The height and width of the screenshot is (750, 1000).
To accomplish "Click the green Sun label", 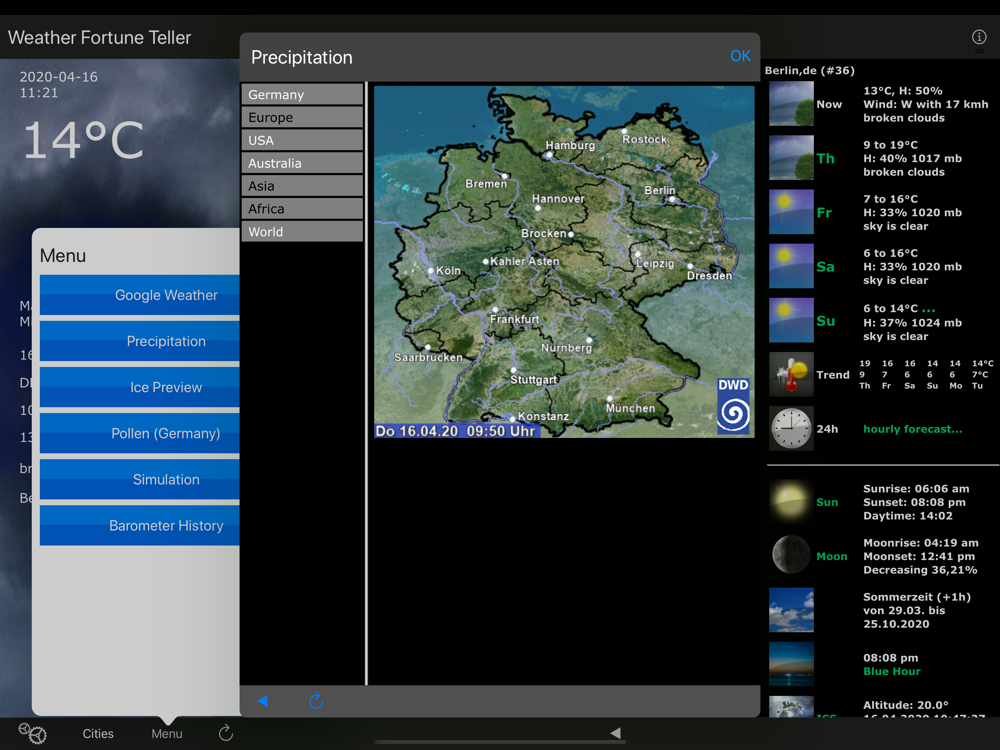I will click(x=827, y=503).
